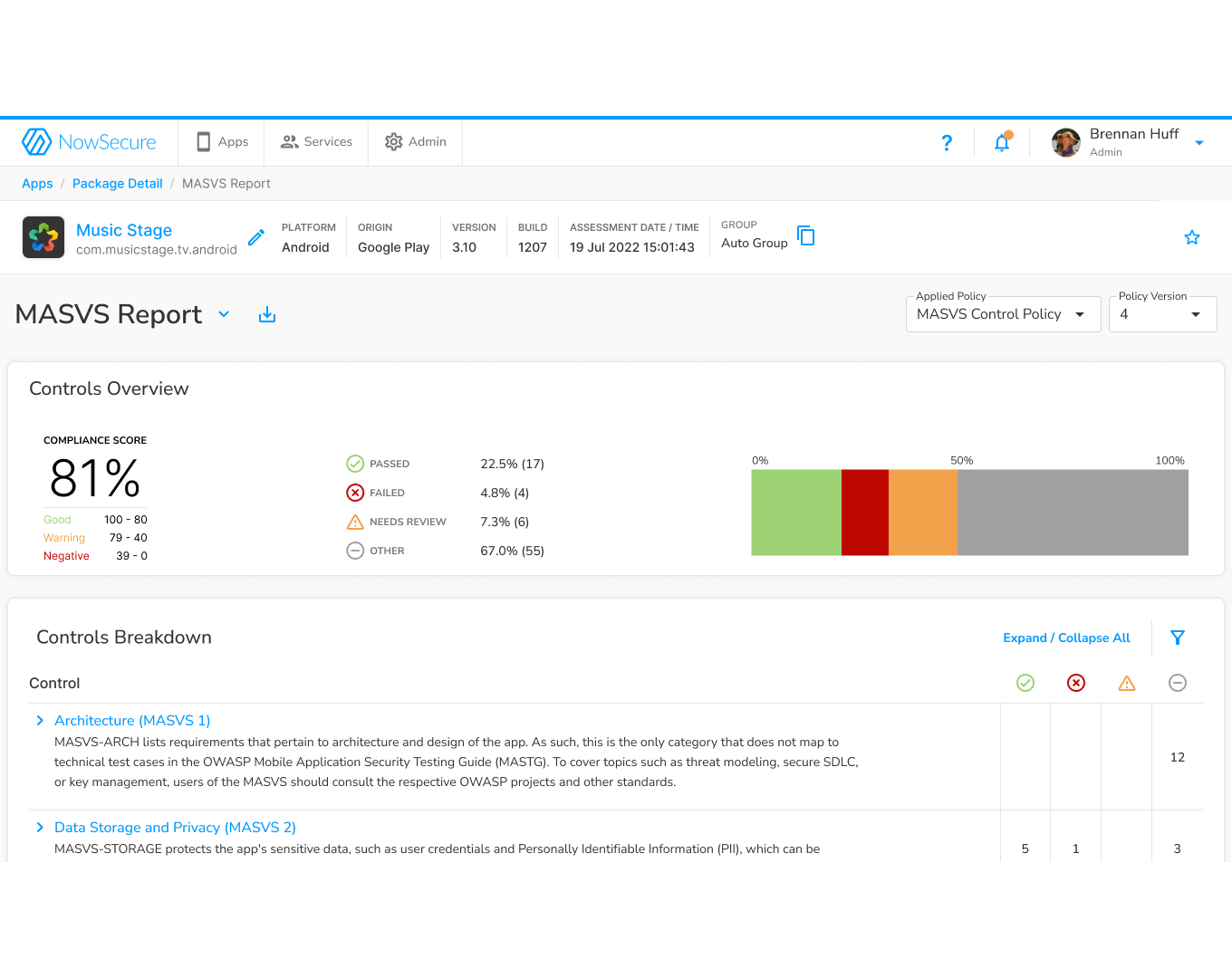Open the notifications bell
Viewport: 1232px width, 978px height.
(1002, 142)
